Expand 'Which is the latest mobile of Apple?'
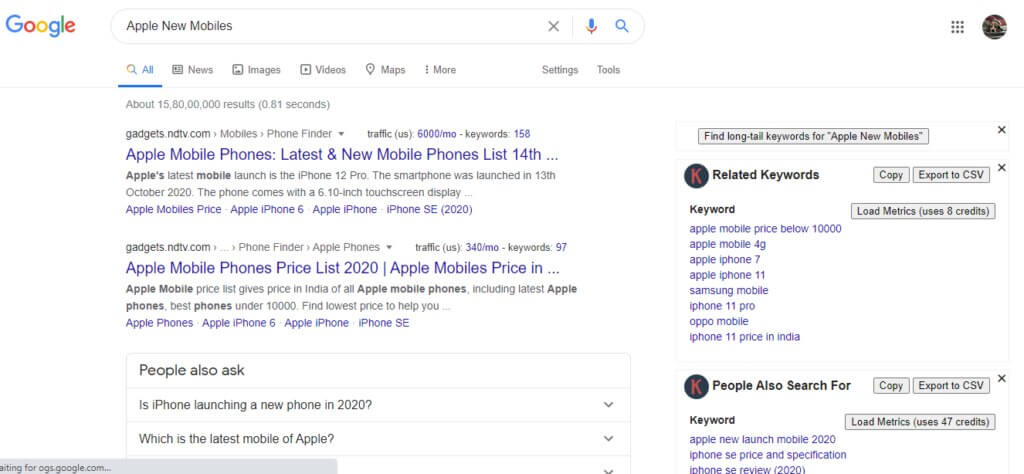 pyautogui.click(x=378, y=439)
